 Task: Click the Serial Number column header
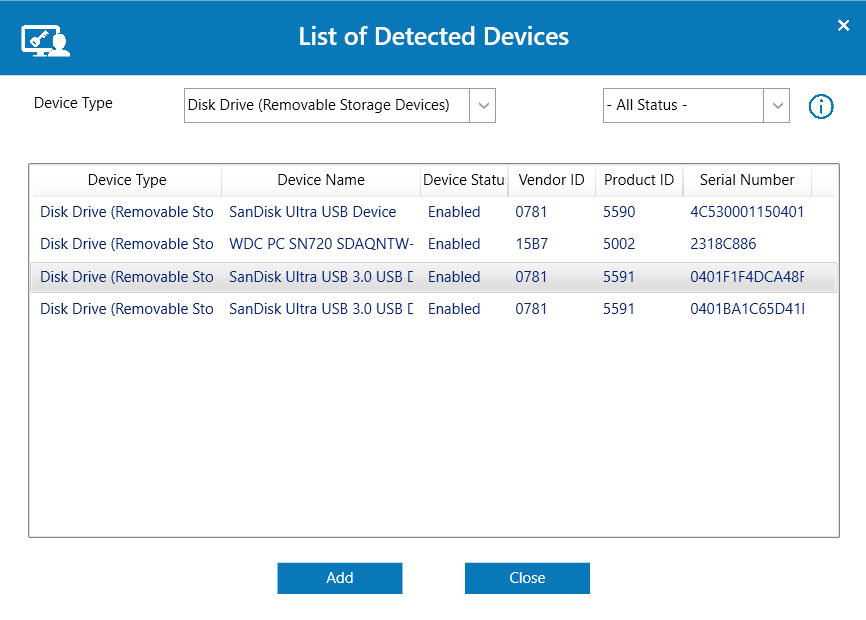pos(746,180)
